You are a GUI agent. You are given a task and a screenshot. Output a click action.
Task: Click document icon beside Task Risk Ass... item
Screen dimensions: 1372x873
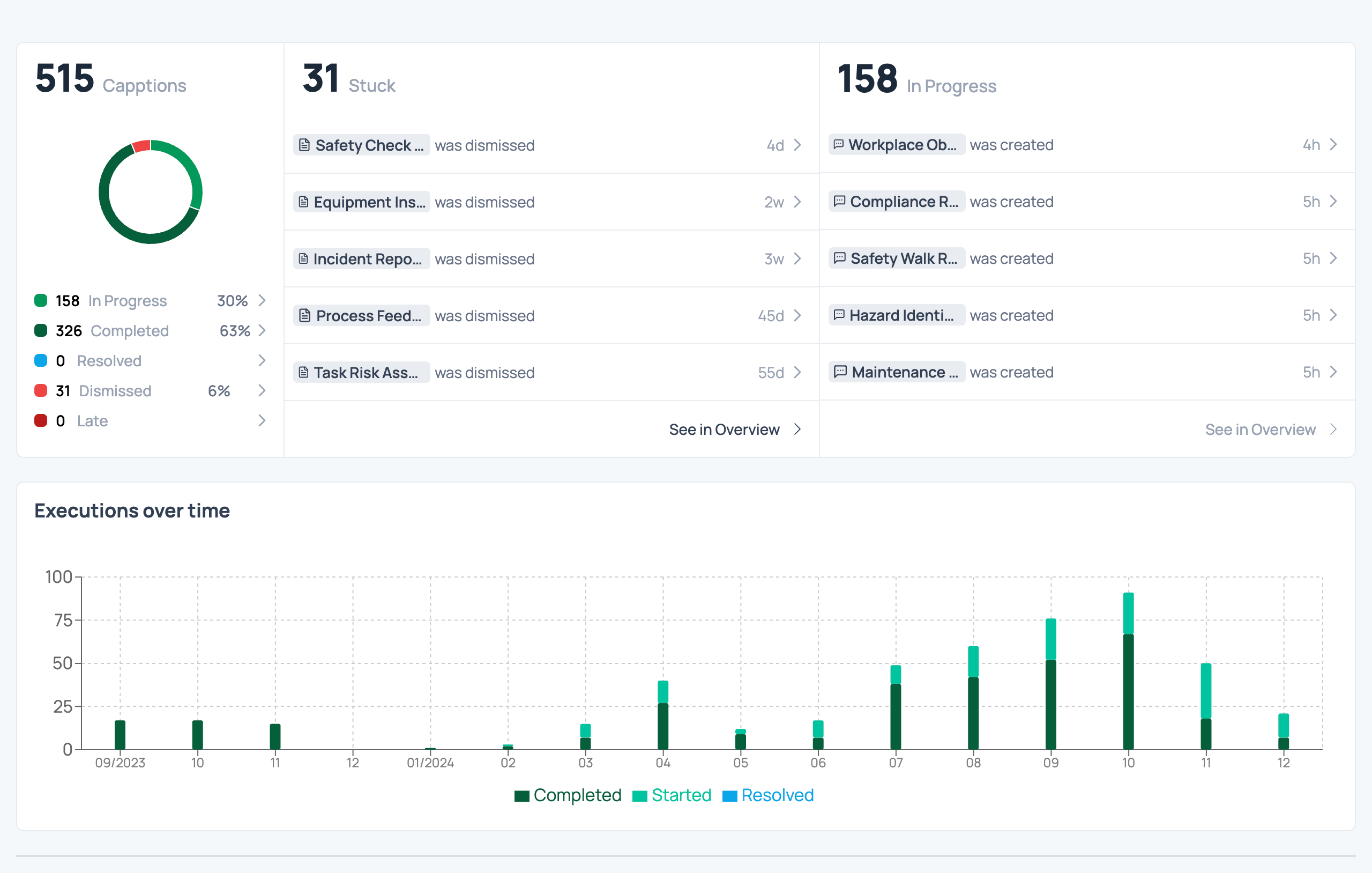coord(304,372)
